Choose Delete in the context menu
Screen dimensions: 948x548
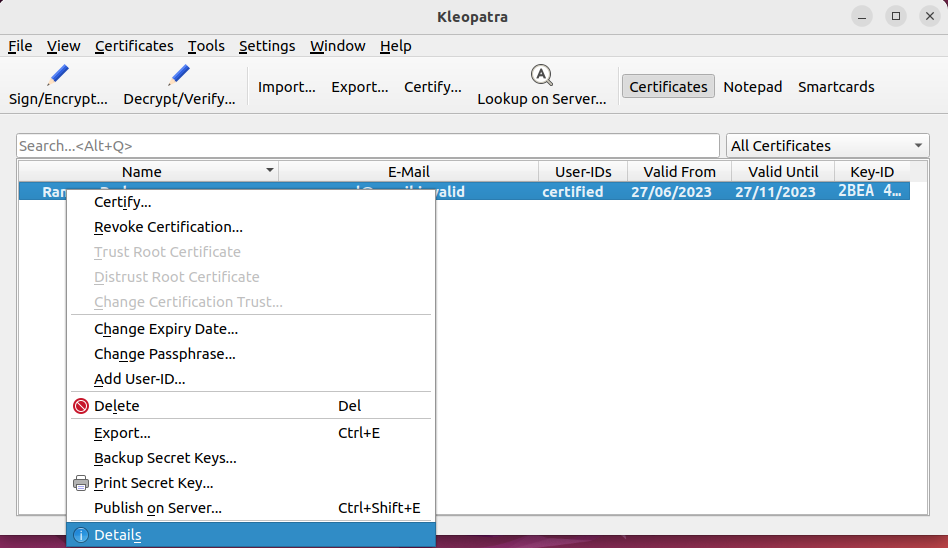pyautogui.click(x=250, y=406)
